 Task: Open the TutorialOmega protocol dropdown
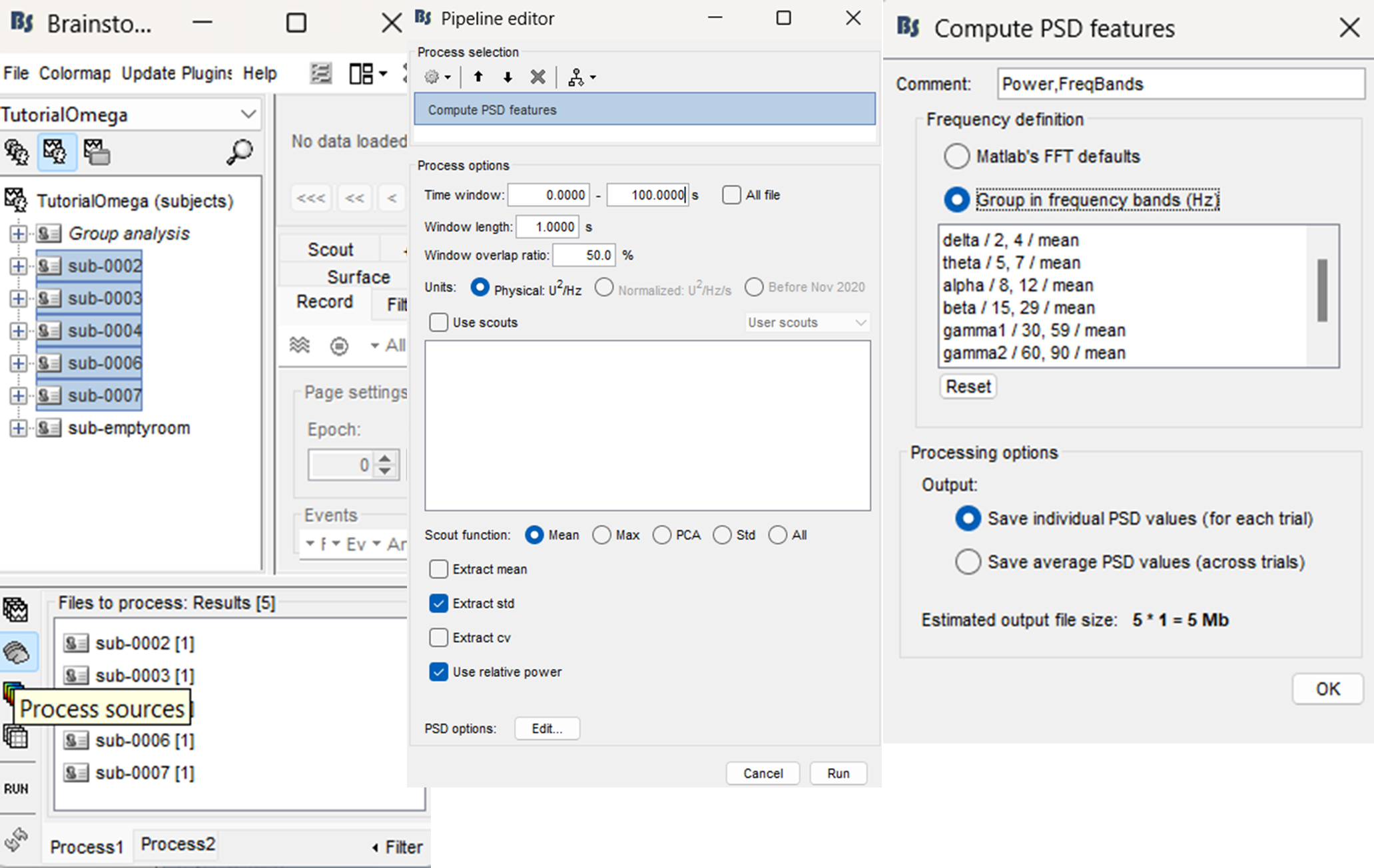tap(248, 114)
